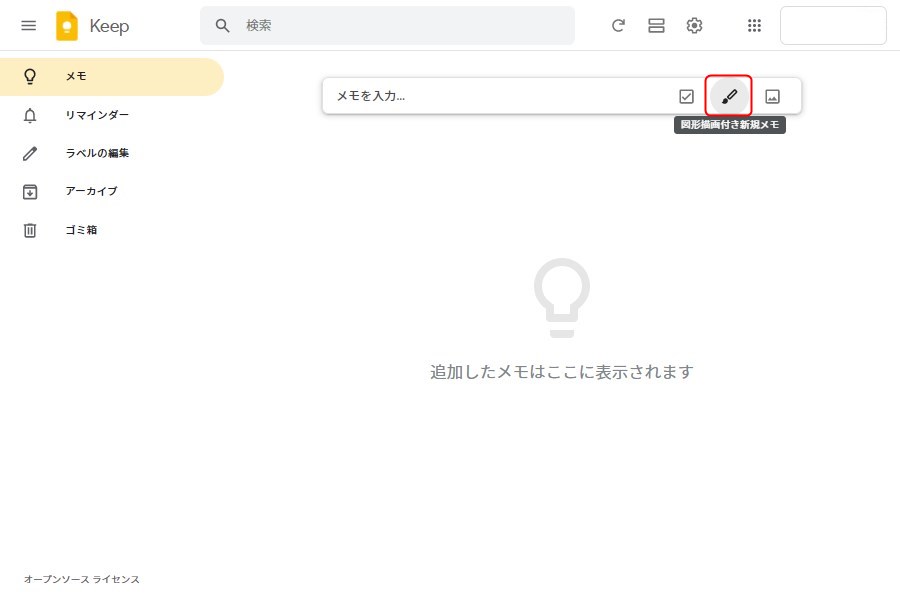
Task: Open ラベルの編集 pencil item
Action: [x=96, y=153]
